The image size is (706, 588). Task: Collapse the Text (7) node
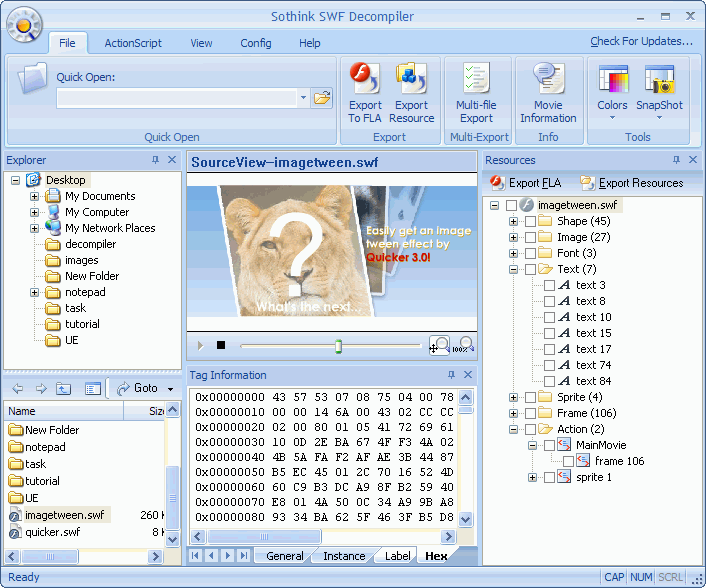coord(513,269)
